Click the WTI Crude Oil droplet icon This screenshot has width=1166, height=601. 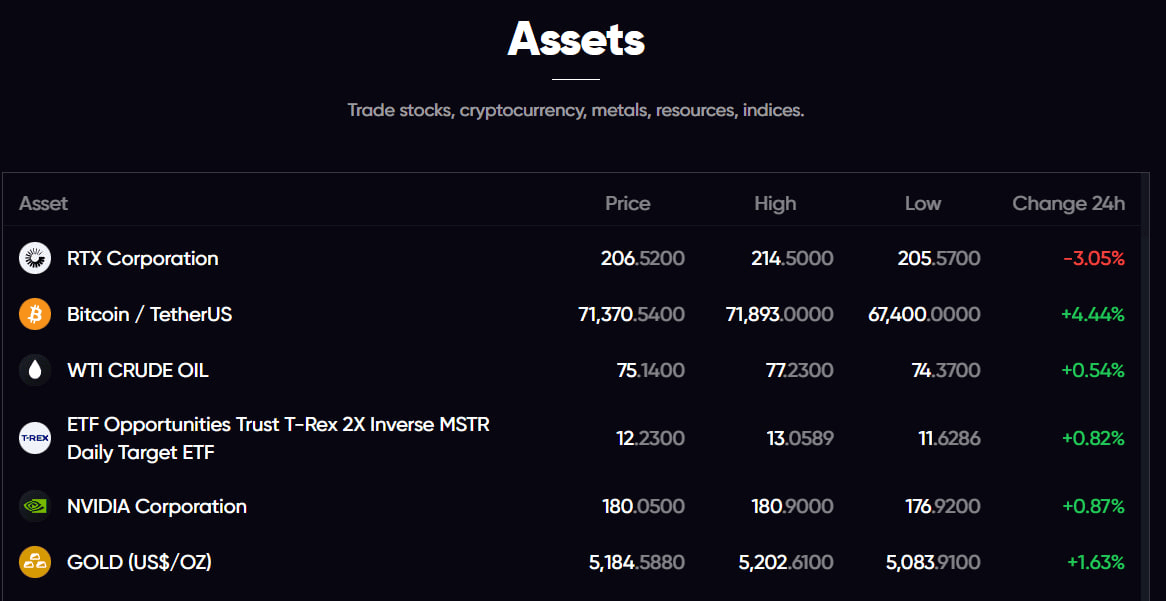pos(35,370)
